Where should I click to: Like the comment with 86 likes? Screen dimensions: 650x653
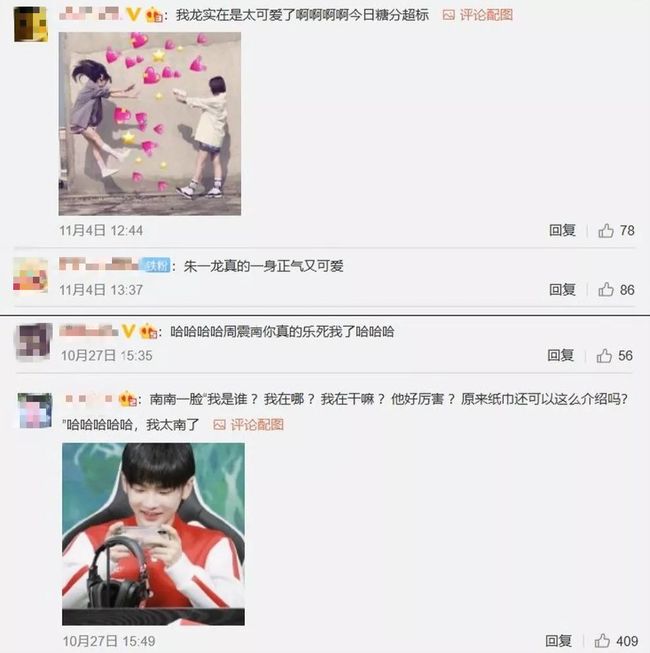click(x=606, y=289)
